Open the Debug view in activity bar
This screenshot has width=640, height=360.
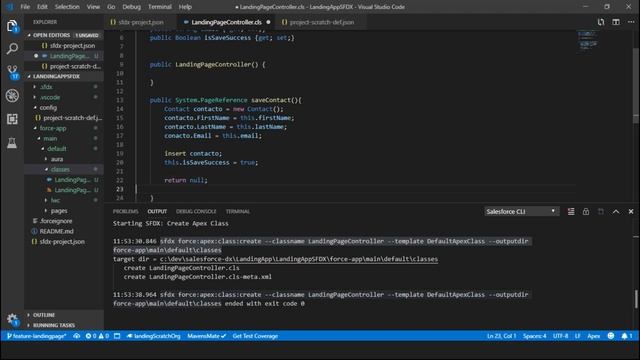(12, 96)
